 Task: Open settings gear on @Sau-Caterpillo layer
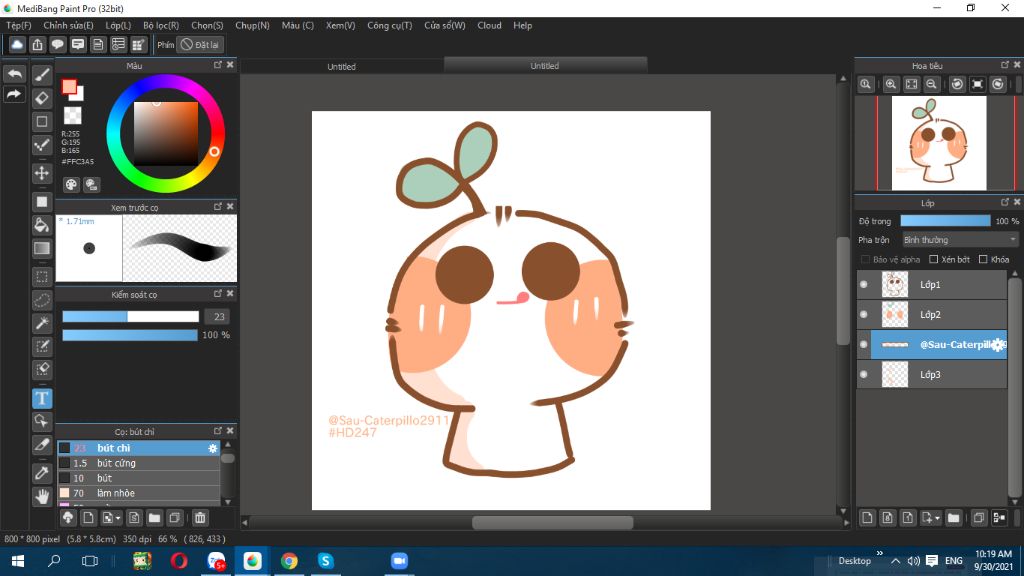997,345
